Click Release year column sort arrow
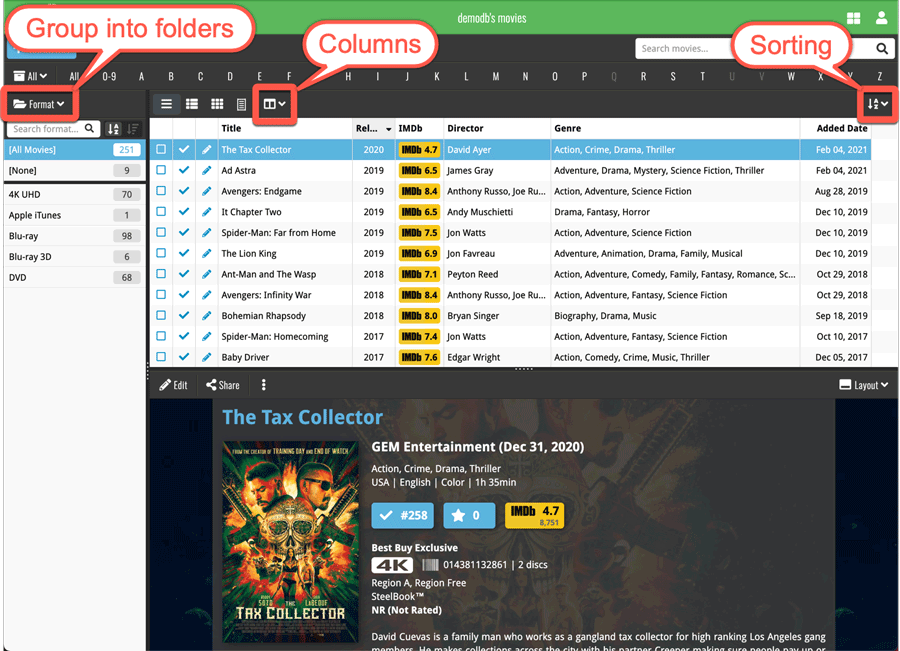This screenshot has height=651, width=900. (x=389, y=129)
